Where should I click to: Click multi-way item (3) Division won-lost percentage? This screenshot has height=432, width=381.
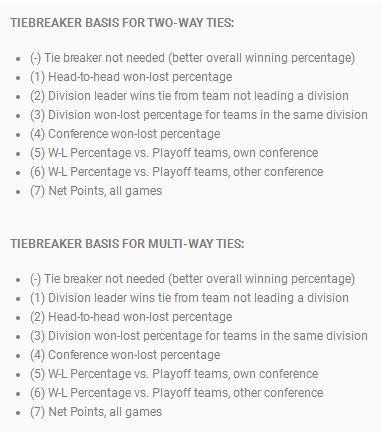(199, 336)
